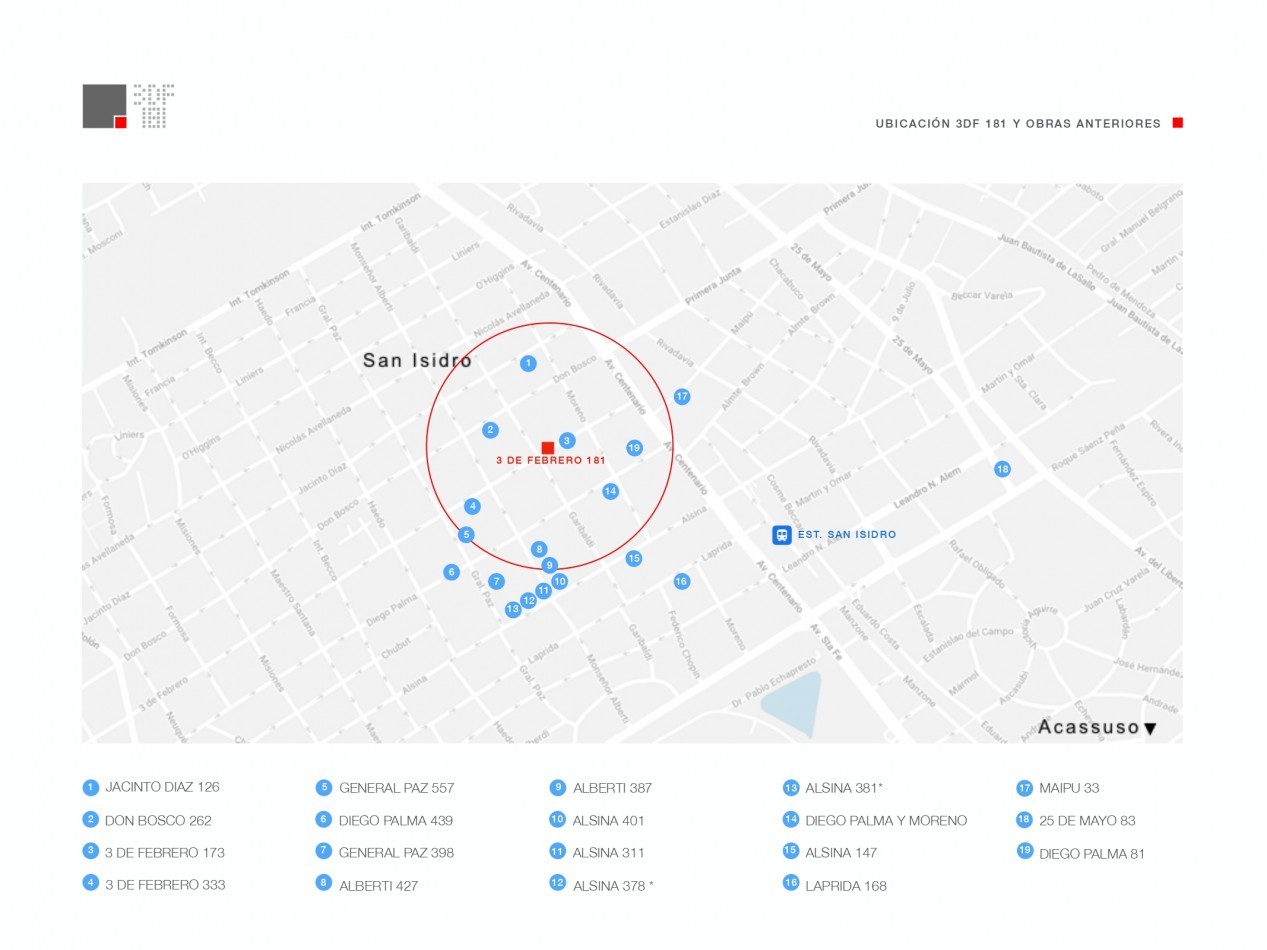
Task: Click the LAPRIDA 168 legend entry
Action: coord(846,886)
